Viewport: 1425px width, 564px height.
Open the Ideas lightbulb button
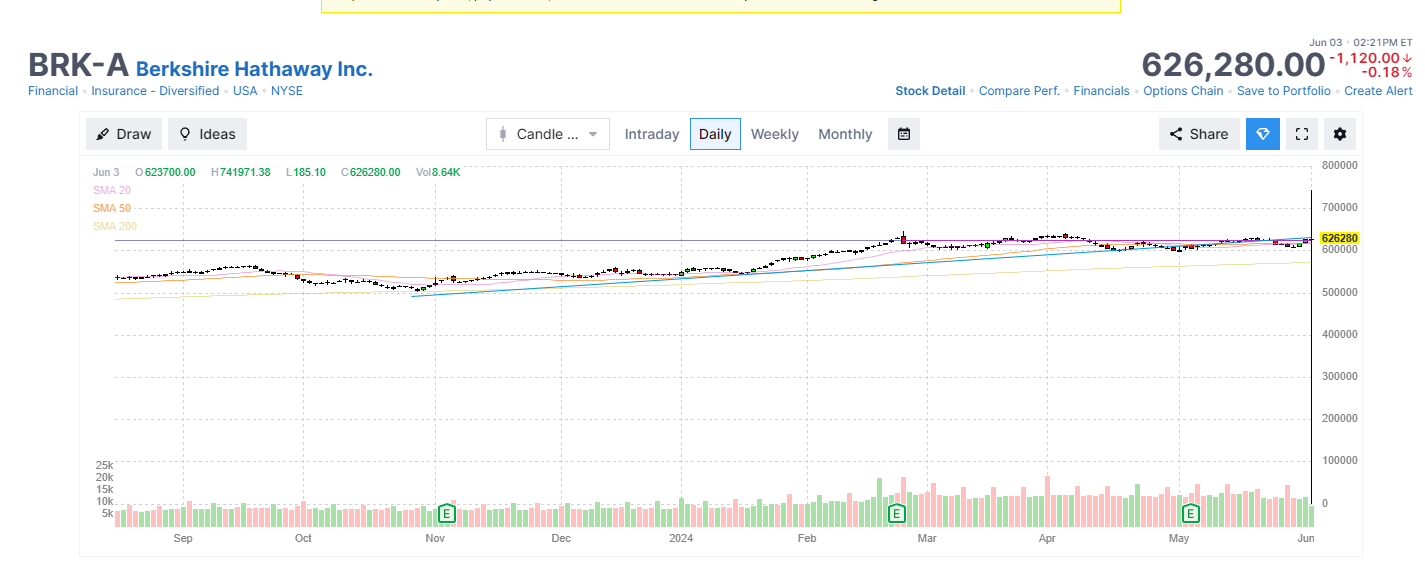tap(207, 134)
